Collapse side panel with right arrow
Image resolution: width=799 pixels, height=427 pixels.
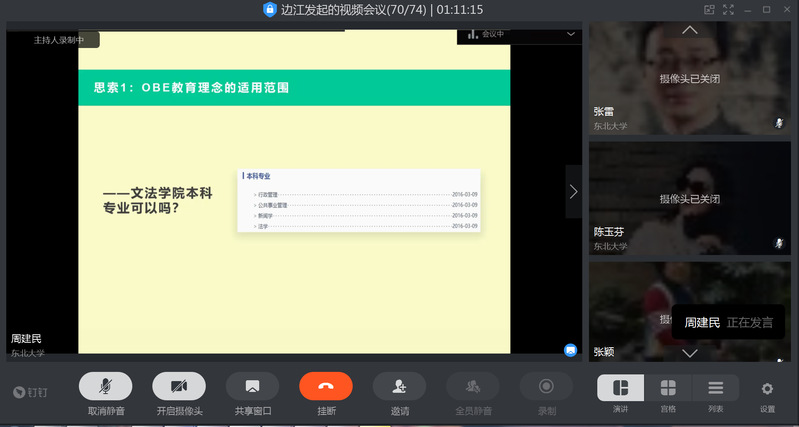[x=573, y=191]
